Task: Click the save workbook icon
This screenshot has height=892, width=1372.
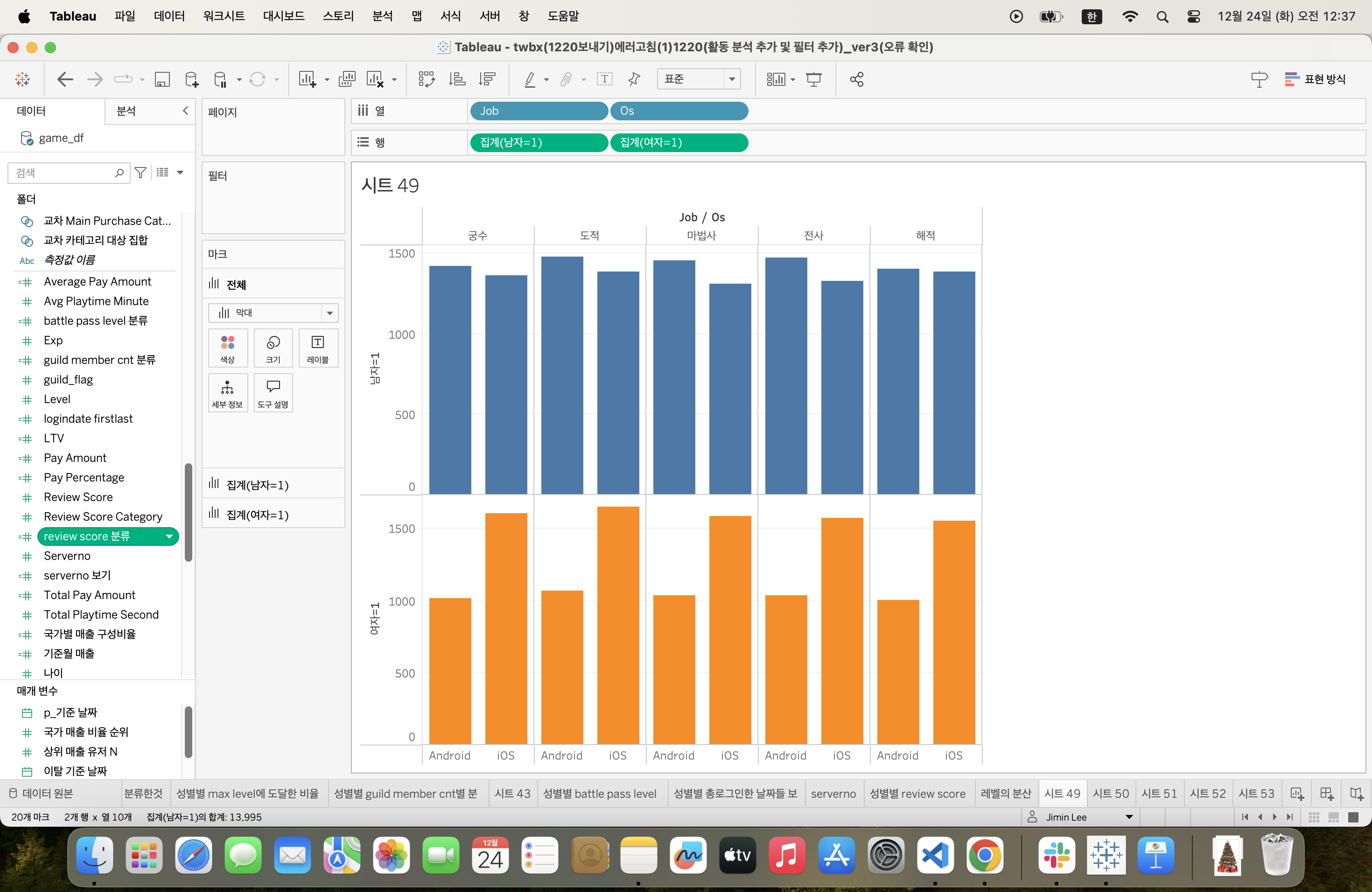Action: 162,79
